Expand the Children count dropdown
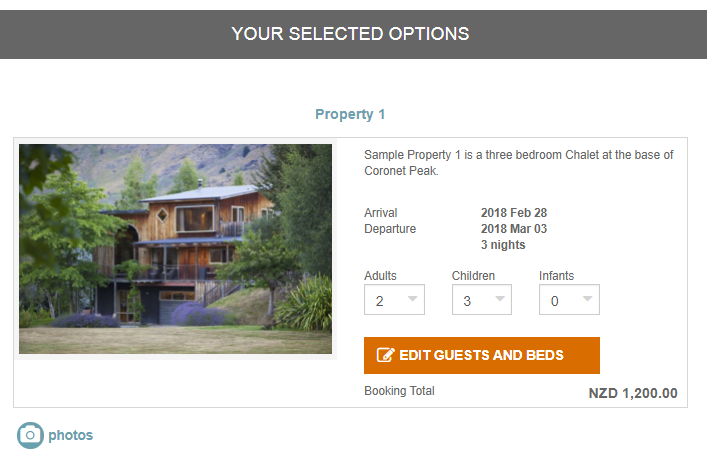This screenshot has width=707, height=455. pyautogui.click(x=482, y=299)
